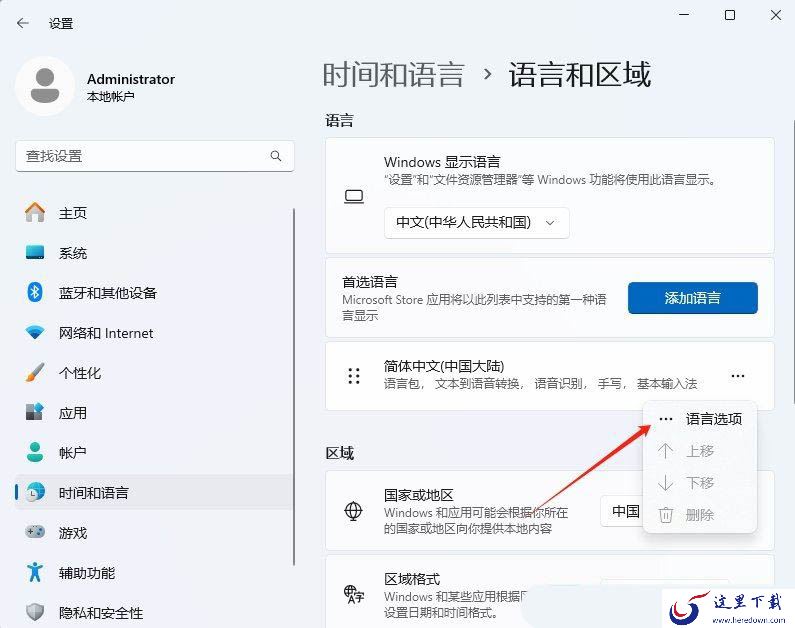Open 系统 settings in the sidebar
This screenshot has height=628, width=795.
[154, 252]
